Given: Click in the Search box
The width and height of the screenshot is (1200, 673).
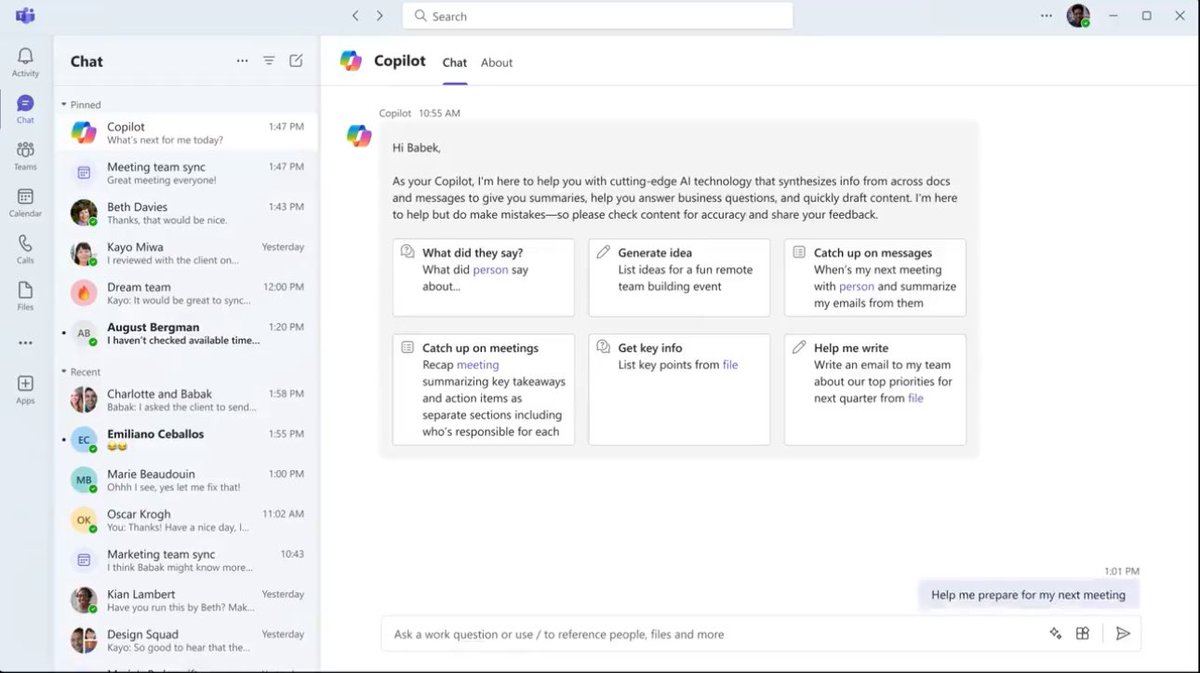Looking at the screenshot, I should 598,16.
